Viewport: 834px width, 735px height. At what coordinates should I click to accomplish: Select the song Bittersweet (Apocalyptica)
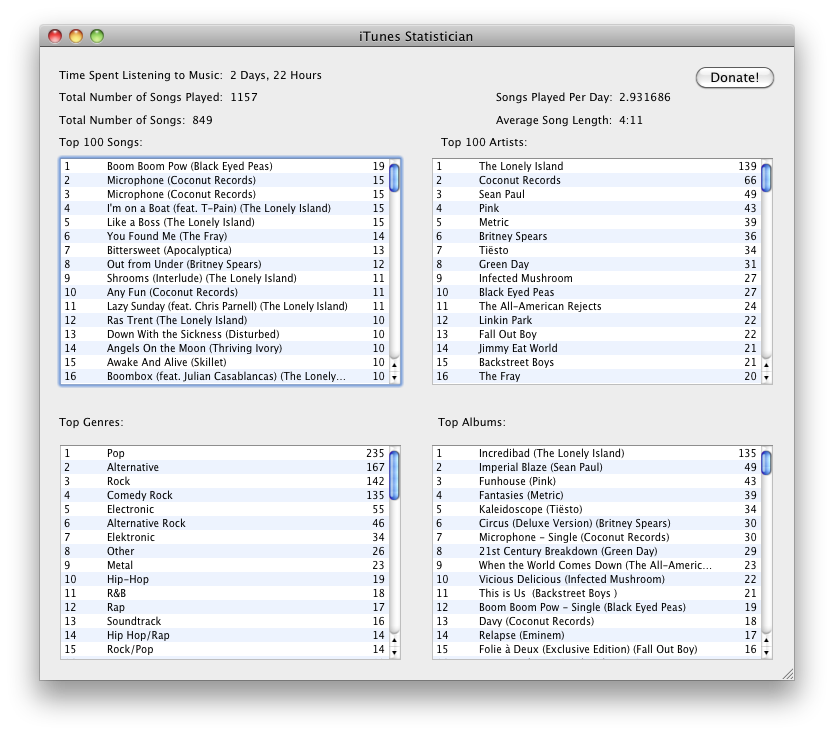coord(225,250)
